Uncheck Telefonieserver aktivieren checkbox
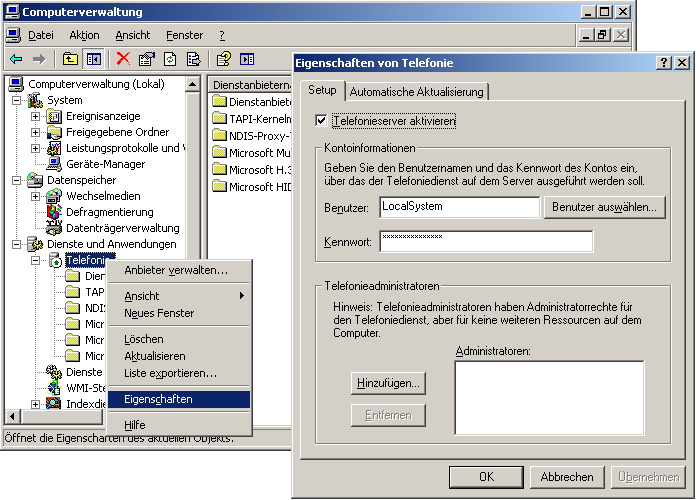700x500 pixels. pos(321,121)
